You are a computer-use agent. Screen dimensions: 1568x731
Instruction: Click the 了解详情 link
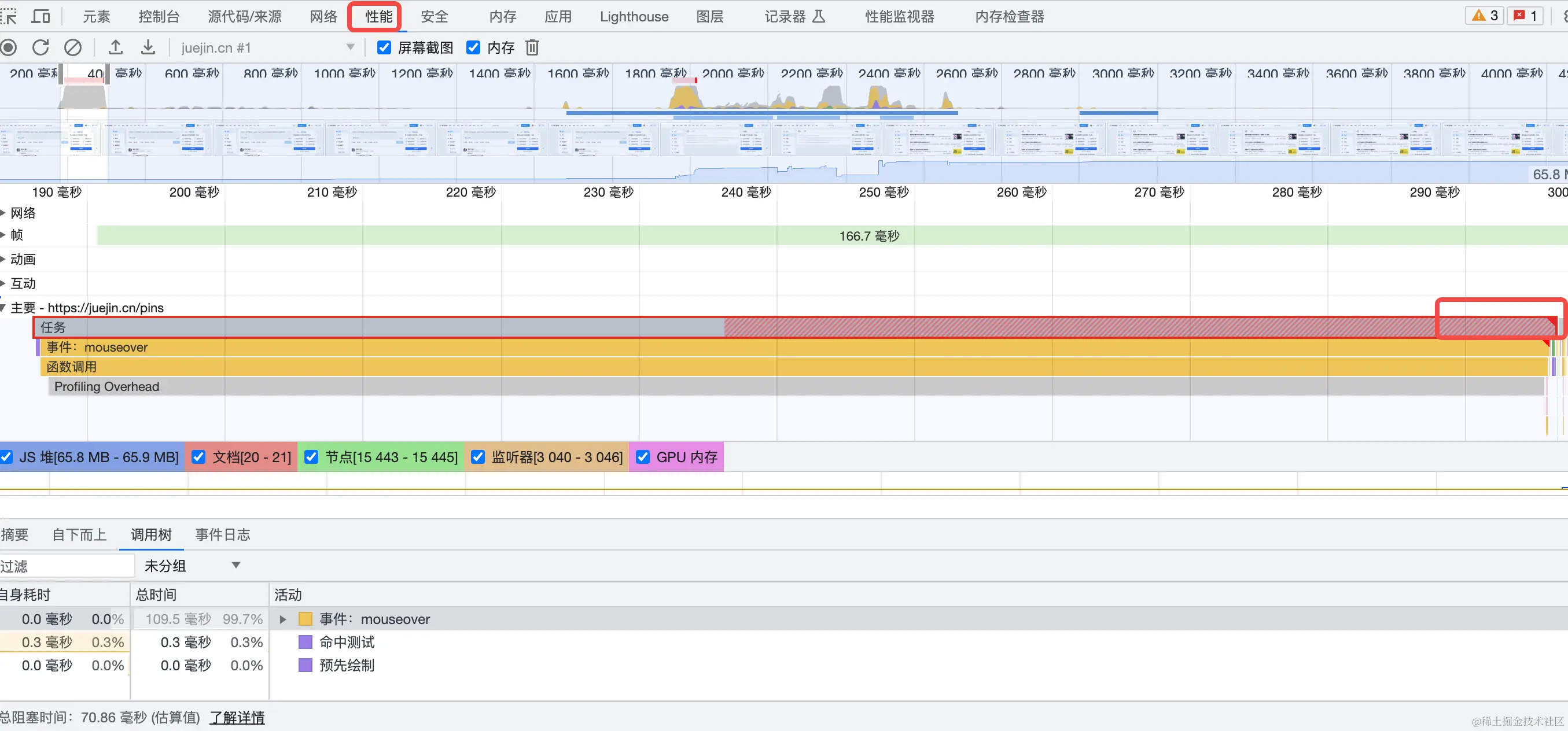click(x=237, y=718)
